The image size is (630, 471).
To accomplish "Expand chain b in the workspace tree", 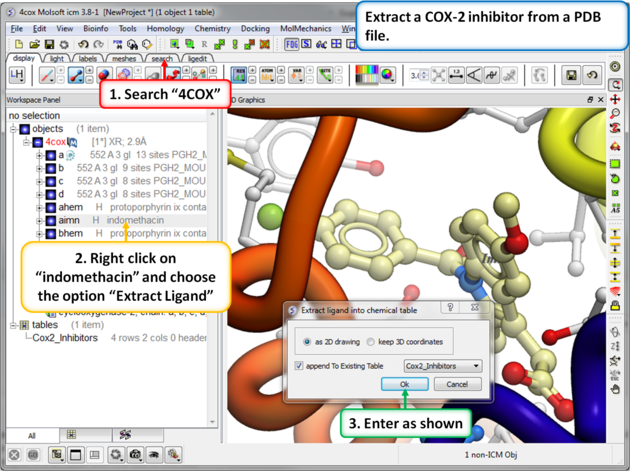I will [39, 168].
